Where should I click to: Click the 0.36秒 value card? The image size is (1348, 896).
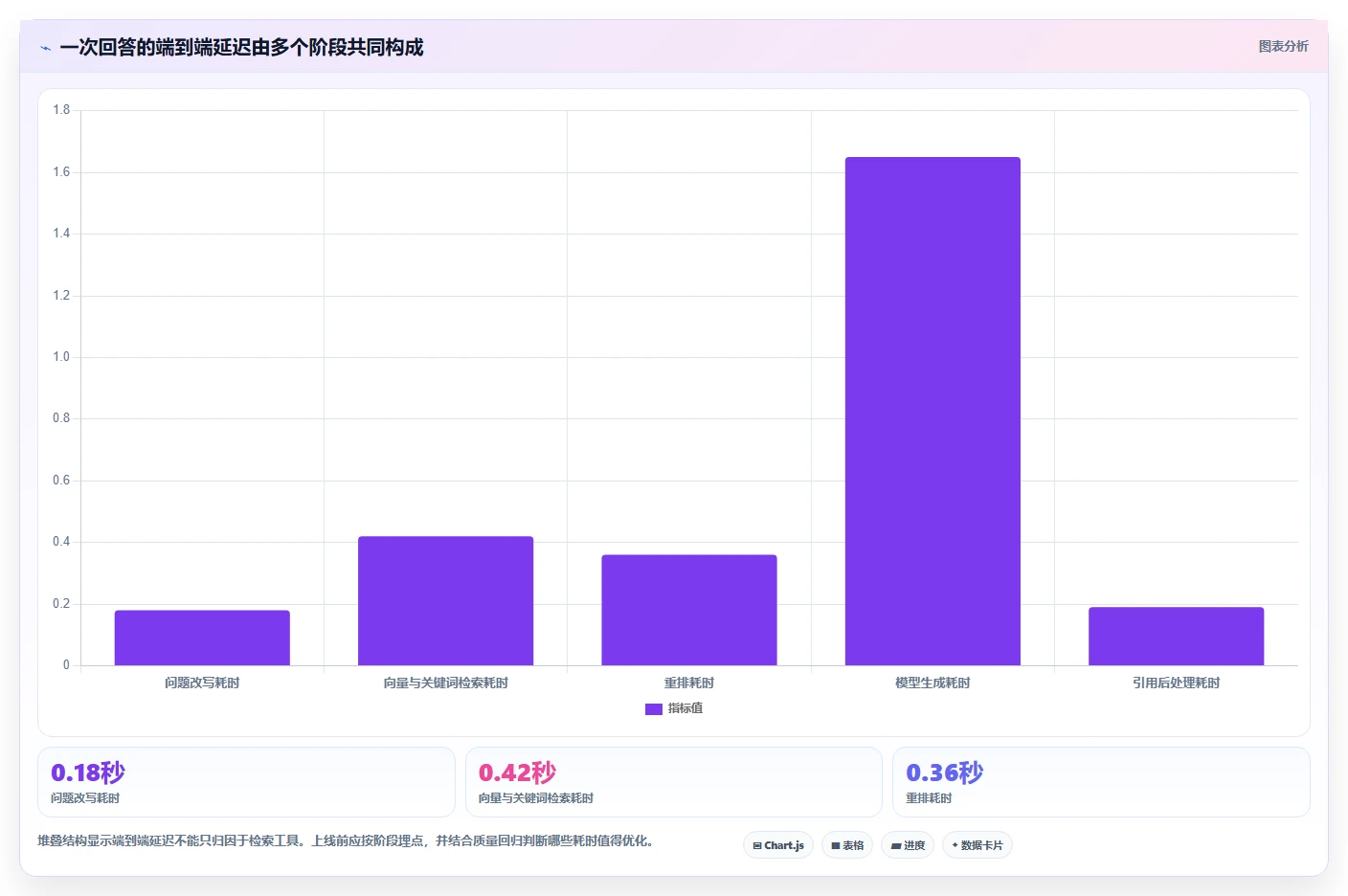pyautogui.click(x=1101, y=782)
